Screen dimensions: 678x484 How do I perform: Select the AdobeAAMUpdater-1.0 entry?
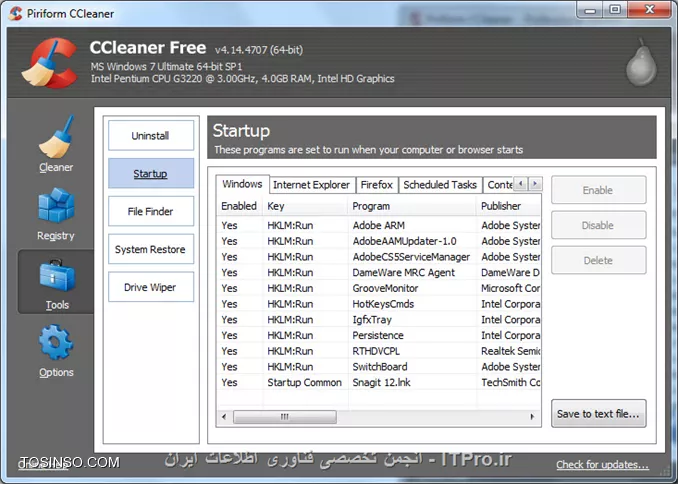click(x=378, y=241)
